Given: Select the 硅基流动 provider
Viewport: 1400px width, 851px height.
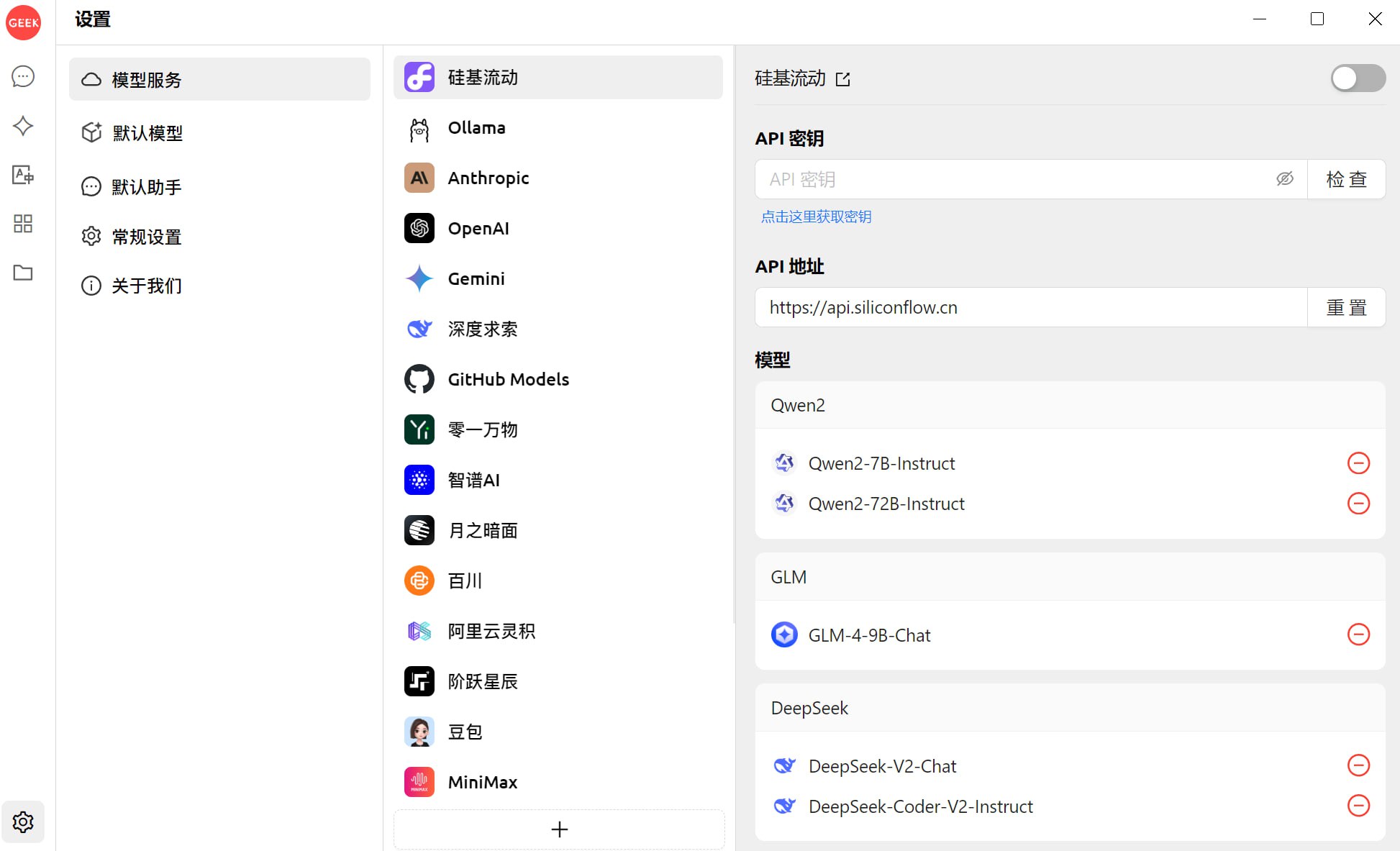Looking at the screenshot, I should (x=558, y=77).
